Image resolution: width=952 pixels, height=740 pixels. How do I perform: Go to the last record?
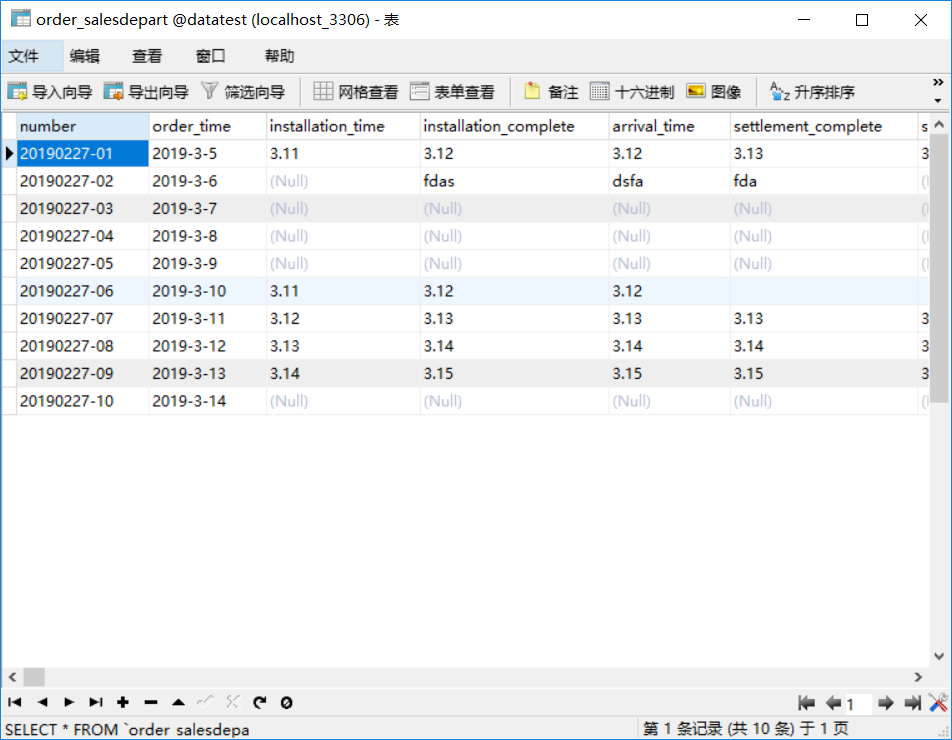[95, 702]
